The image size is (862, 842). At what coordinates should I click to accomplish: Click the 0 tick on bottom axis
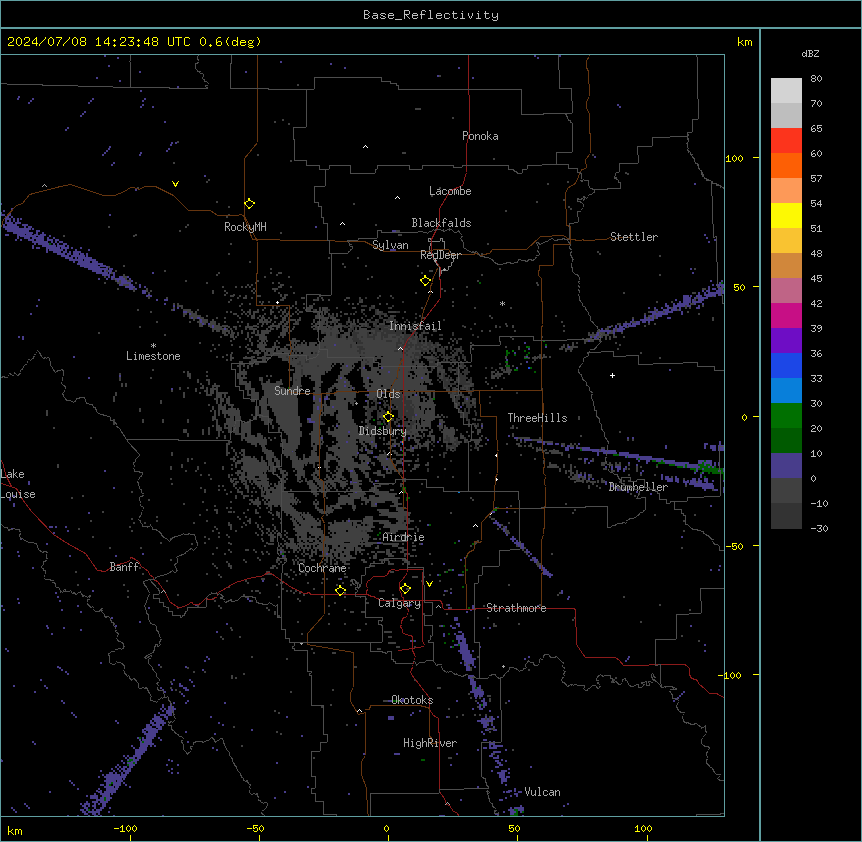(x=386, y=828)
